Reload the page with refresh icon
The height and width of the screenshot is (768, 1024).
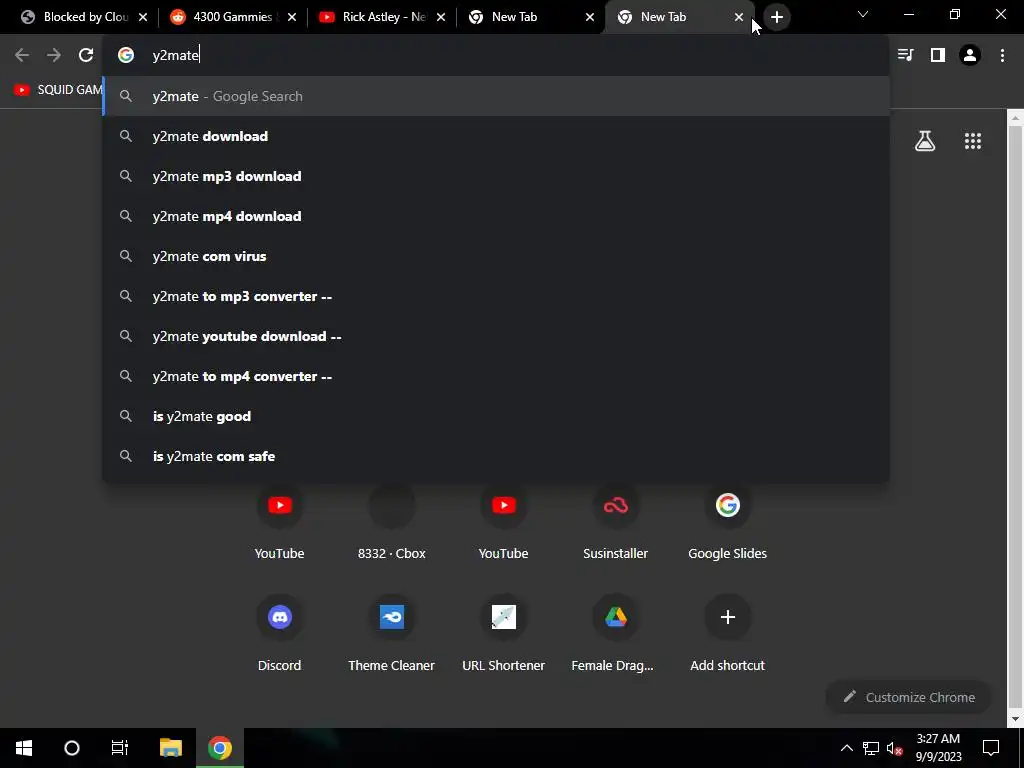[86, 56]
